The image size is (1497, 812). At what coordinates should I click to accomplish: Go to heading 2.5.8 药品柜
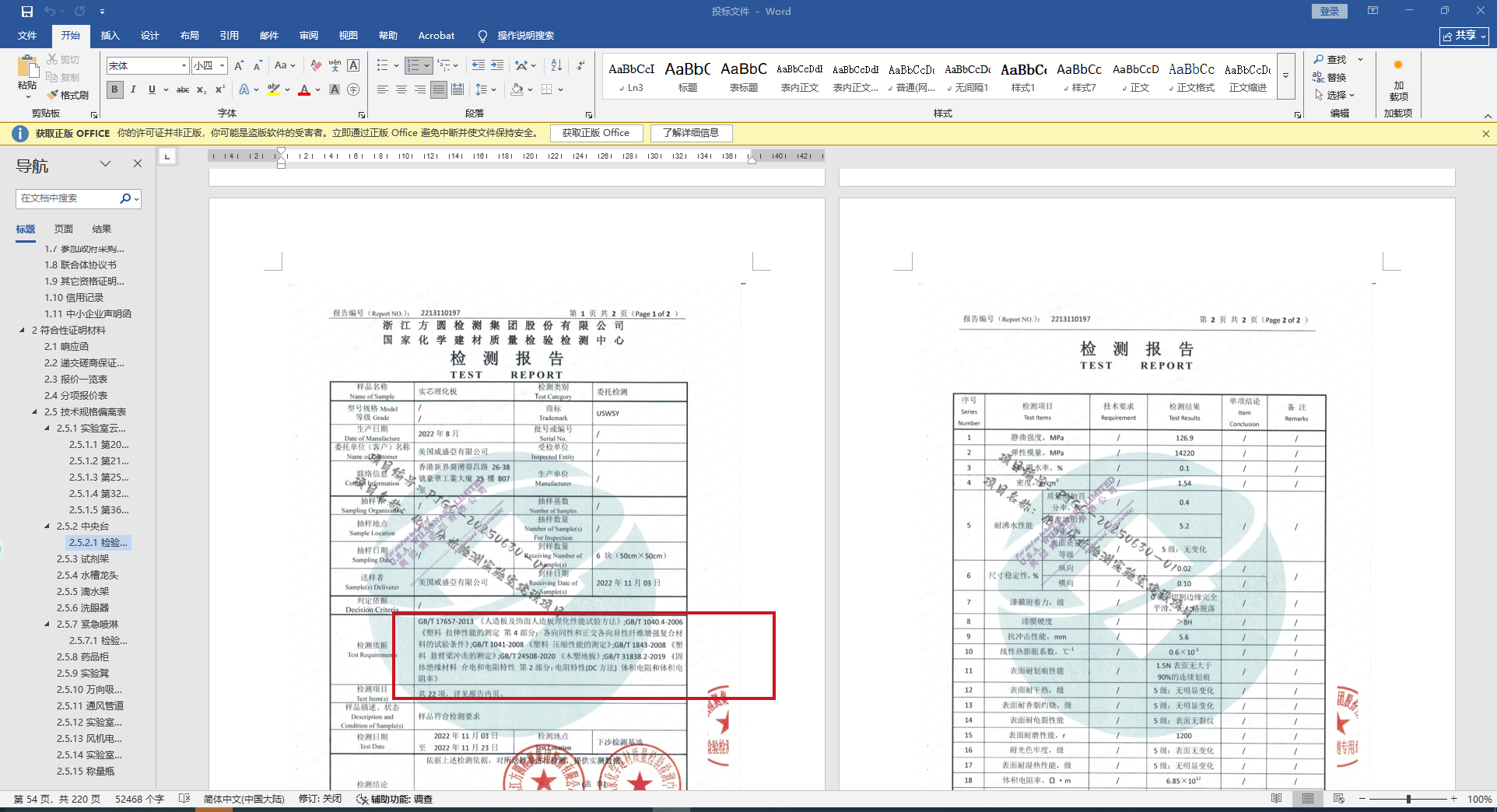tap(82, 657)
